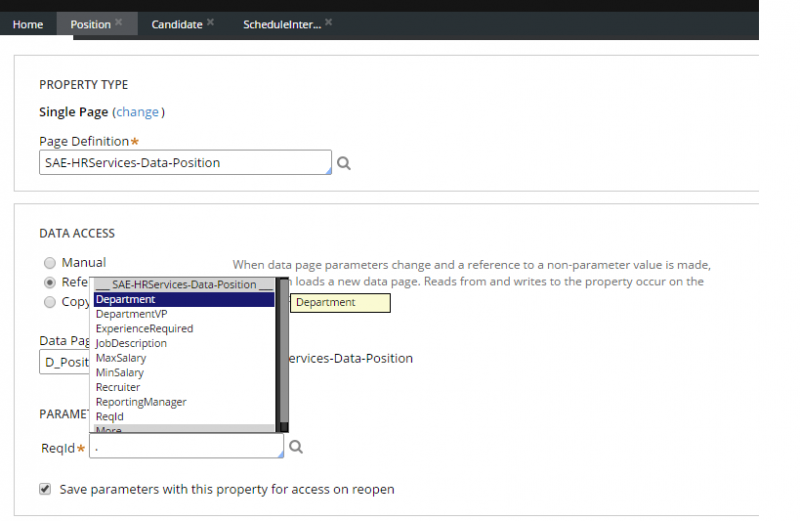Viewport: 800px width, 521px height.
Task: Choose MaxSalary from the list
Action: [184, 358]
